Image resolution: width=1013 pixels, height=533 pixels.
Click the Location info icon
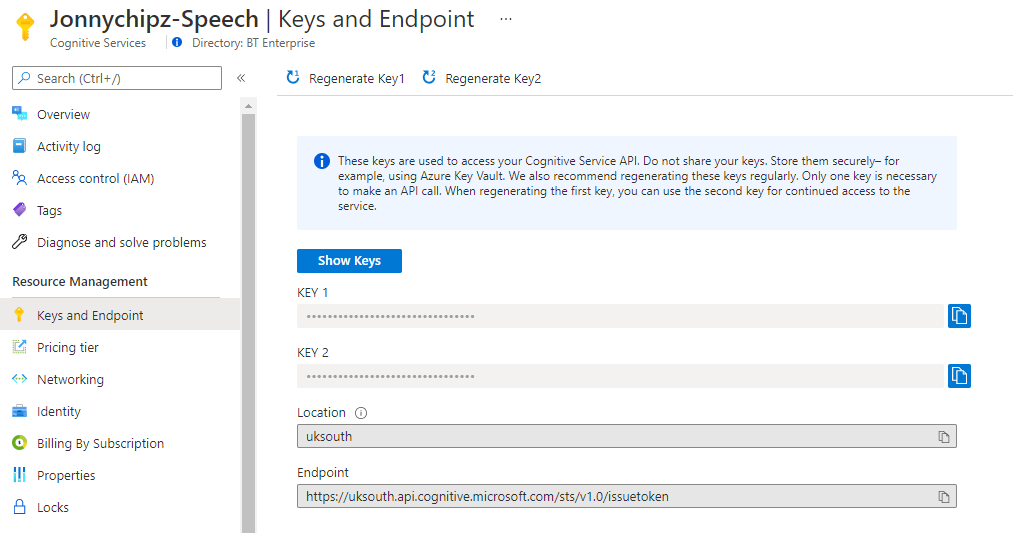point(361,413)
